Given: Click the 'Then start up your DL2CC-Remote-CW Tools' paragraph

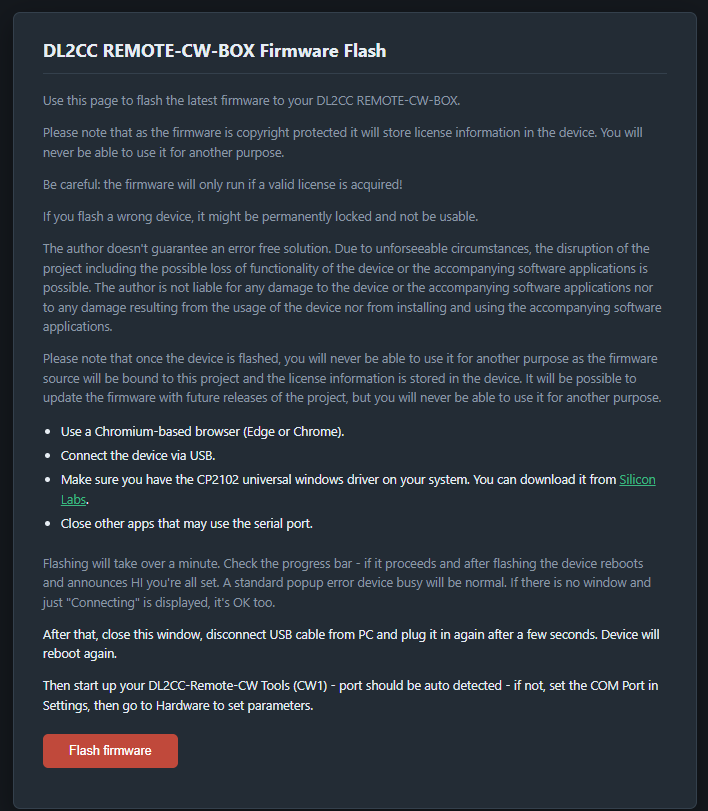Looking at the screenshot, I should (351, 696).
